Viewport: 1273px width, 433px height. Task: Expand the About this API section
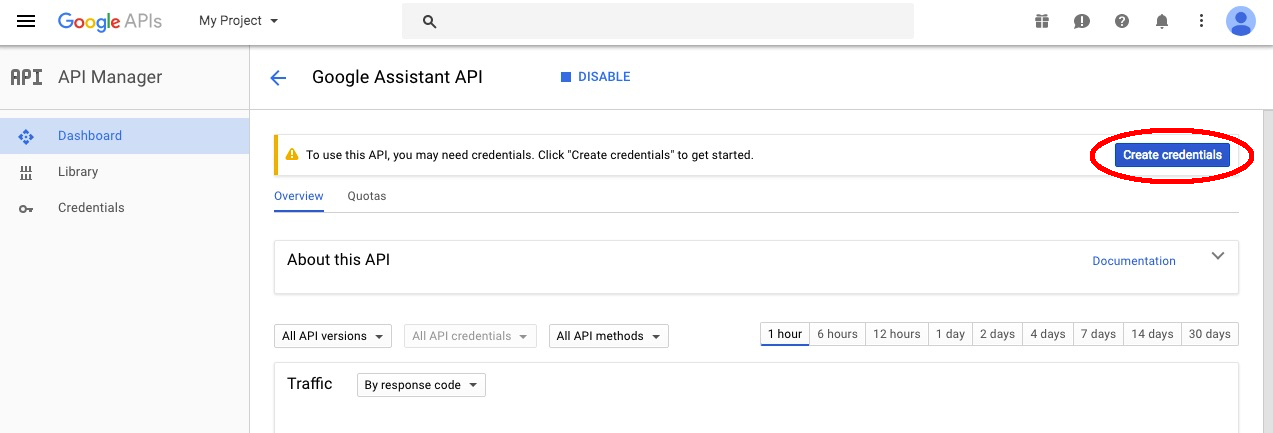1218,256
